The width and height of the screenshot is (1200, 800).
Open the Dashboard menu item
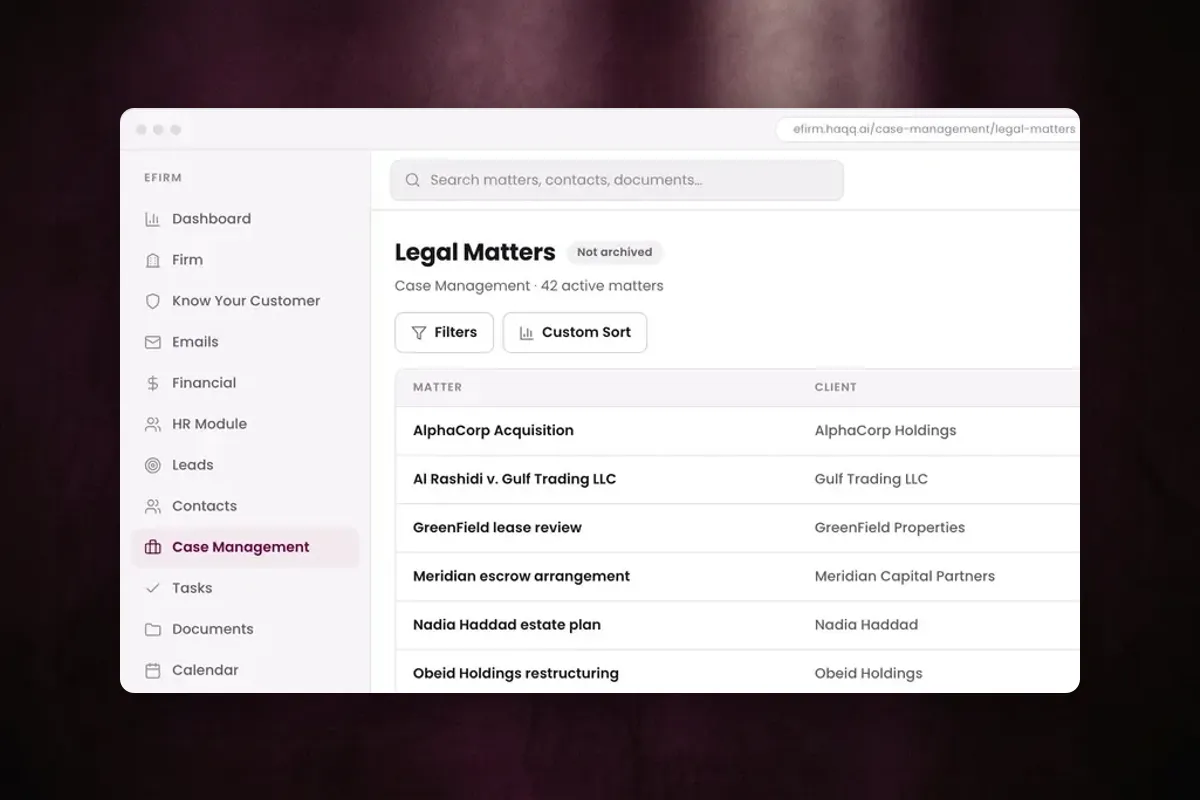click(x=245, y=219)
